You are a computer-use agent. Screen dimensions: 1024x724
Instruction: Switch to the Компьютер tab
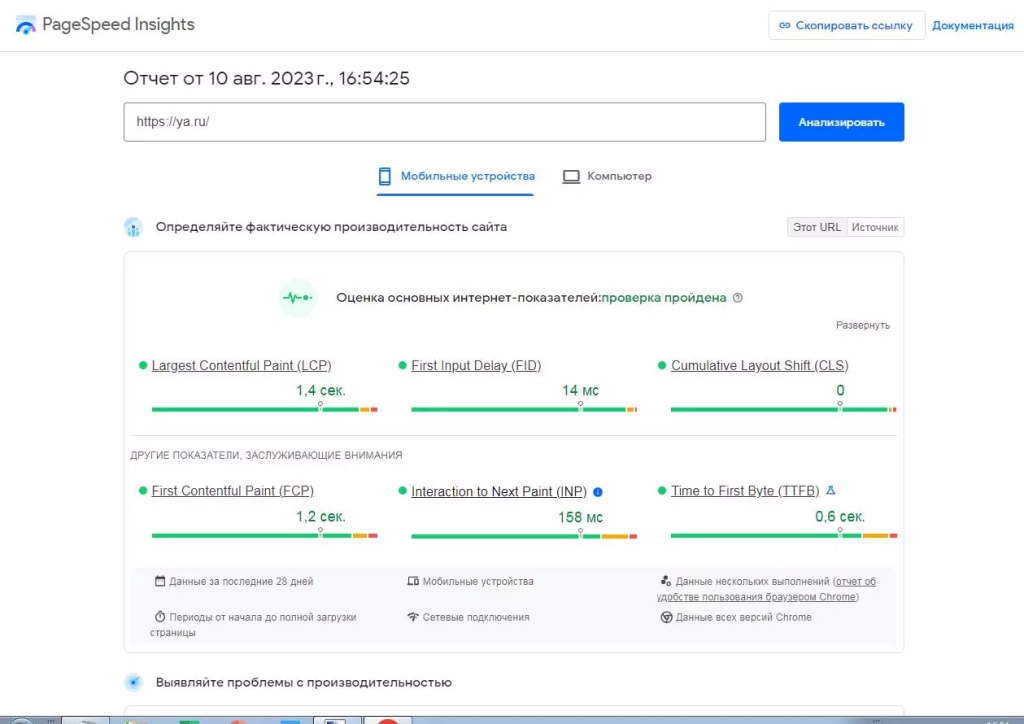click(x=607, y=176)
